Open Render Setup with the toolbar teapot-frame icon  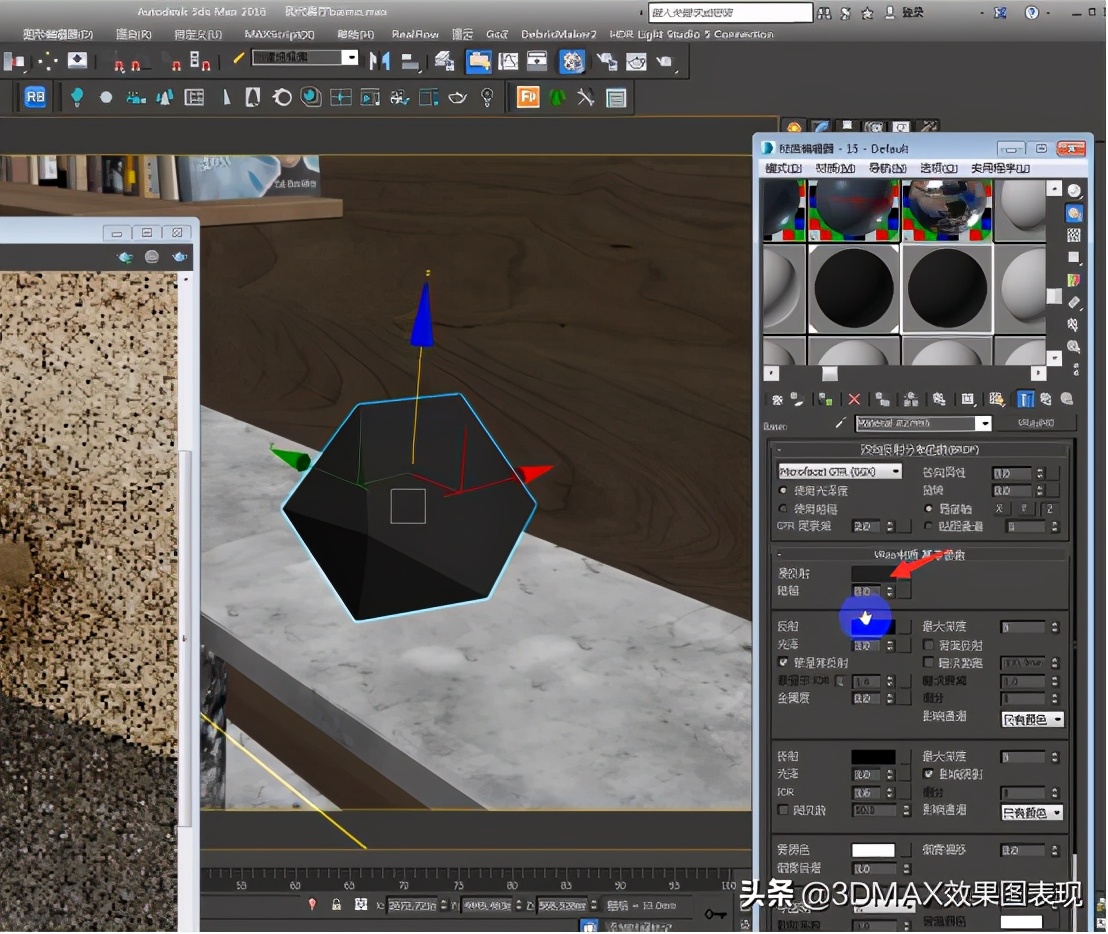click(635, 61)
